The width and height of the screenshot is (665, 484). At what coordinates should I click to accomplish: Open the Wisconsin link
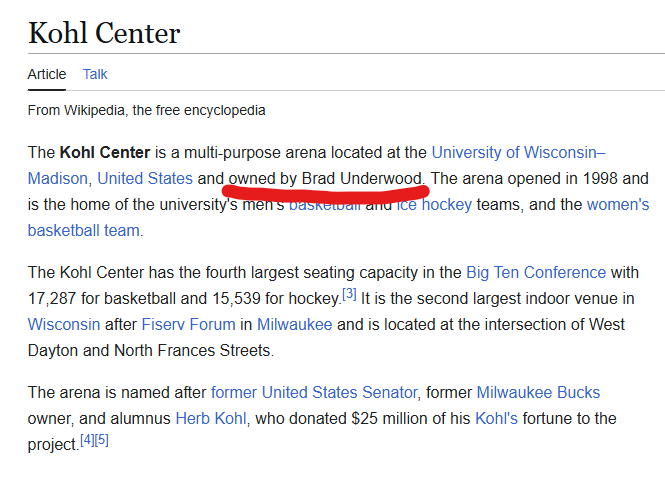click(64, 324)
